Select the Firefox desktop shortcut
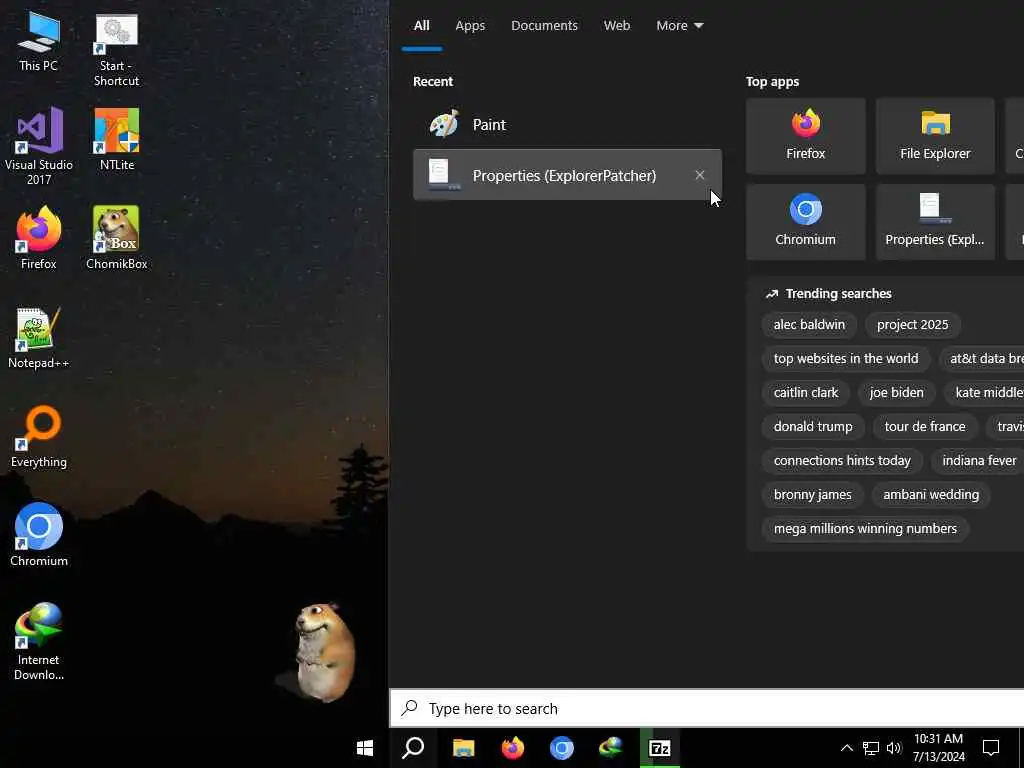Screen dimensions: 1024x768 [x=39, y=238]
